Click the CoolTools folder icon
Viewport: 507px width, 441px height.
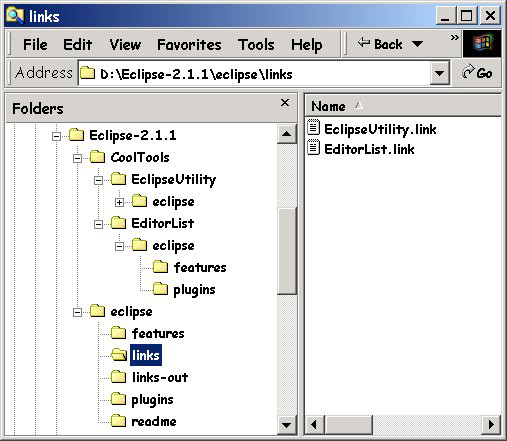(x=97, y=157)
